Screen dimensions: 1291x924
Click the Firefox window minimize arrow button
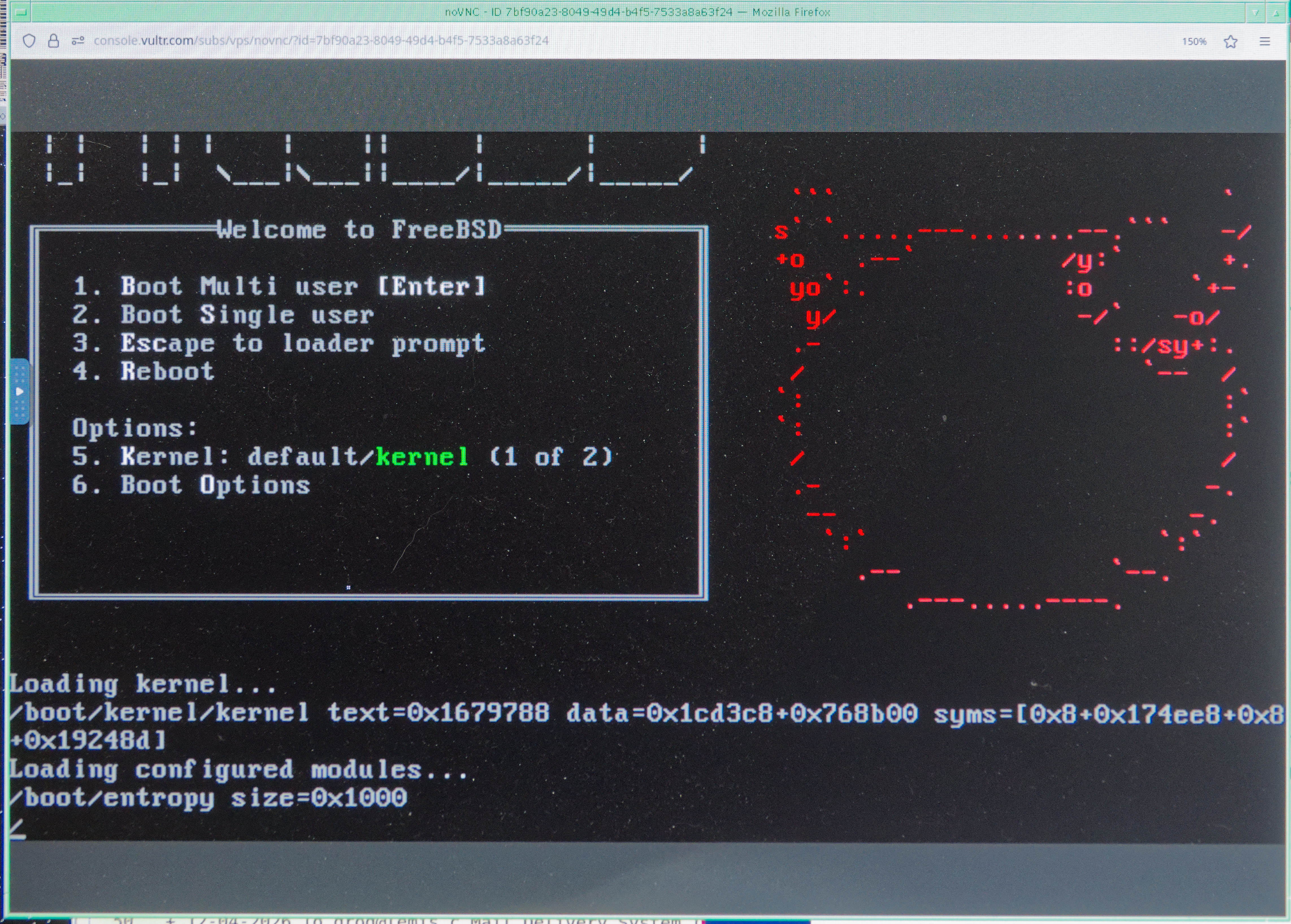pos(1255,12)
